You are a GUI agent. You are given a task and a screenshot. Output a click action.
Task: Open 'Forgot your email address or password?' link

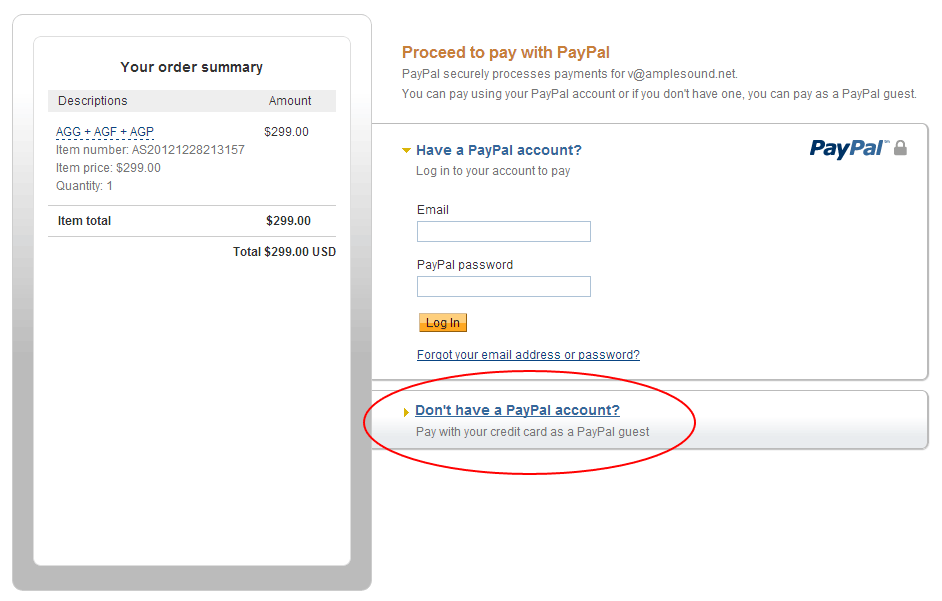click(528, 355)
